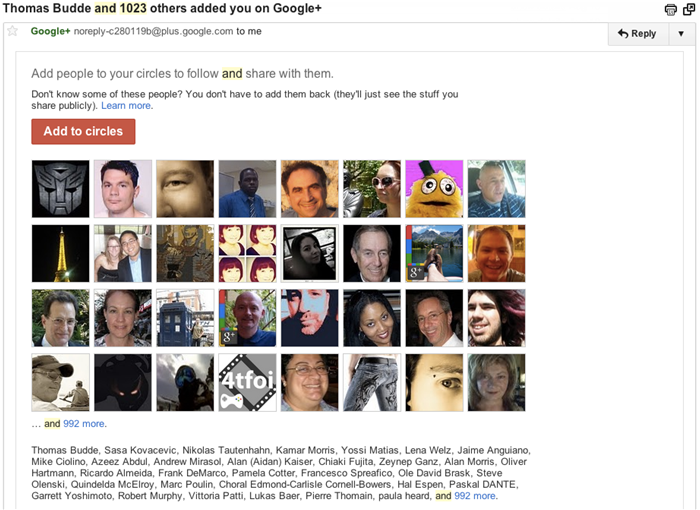Select the mountain lake g+ thumbnail
The height and width of the screenshot is (510, 700).
click(x=434, y=253)
